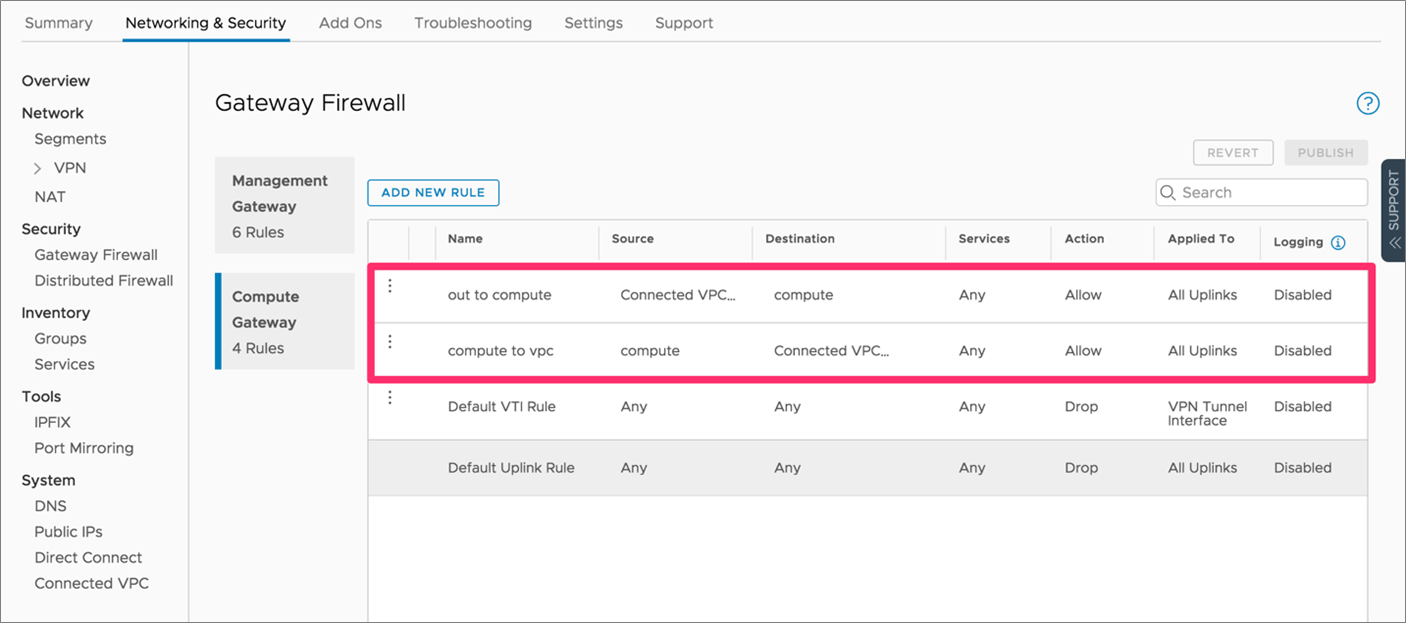Open the help question mark icon
The width and height of the screenshot is (1406, 623).
point(1367,103)
